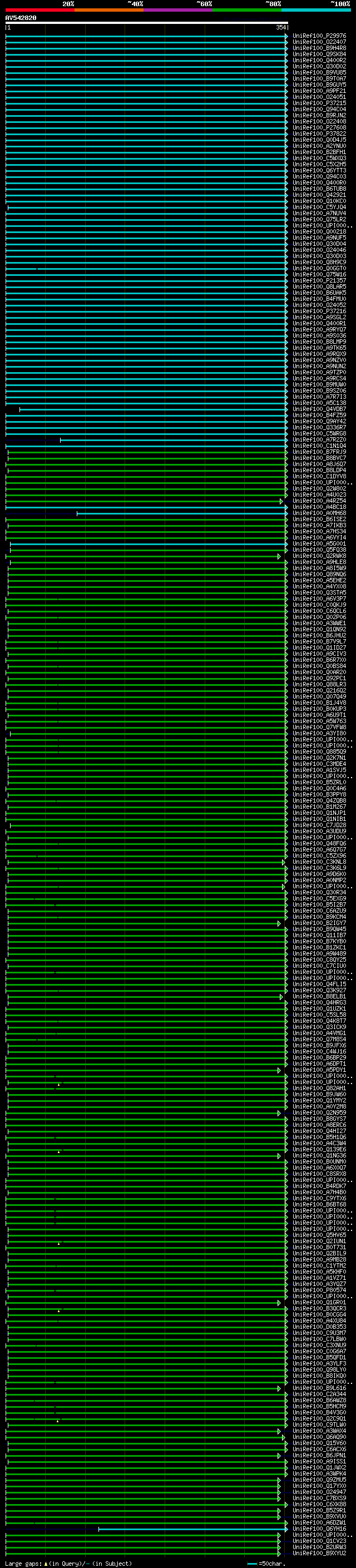This screenshot has height=1568, width=356.
Task: Select the UniRef100_A7NUV4 label
Action: (x=319, y=213)
